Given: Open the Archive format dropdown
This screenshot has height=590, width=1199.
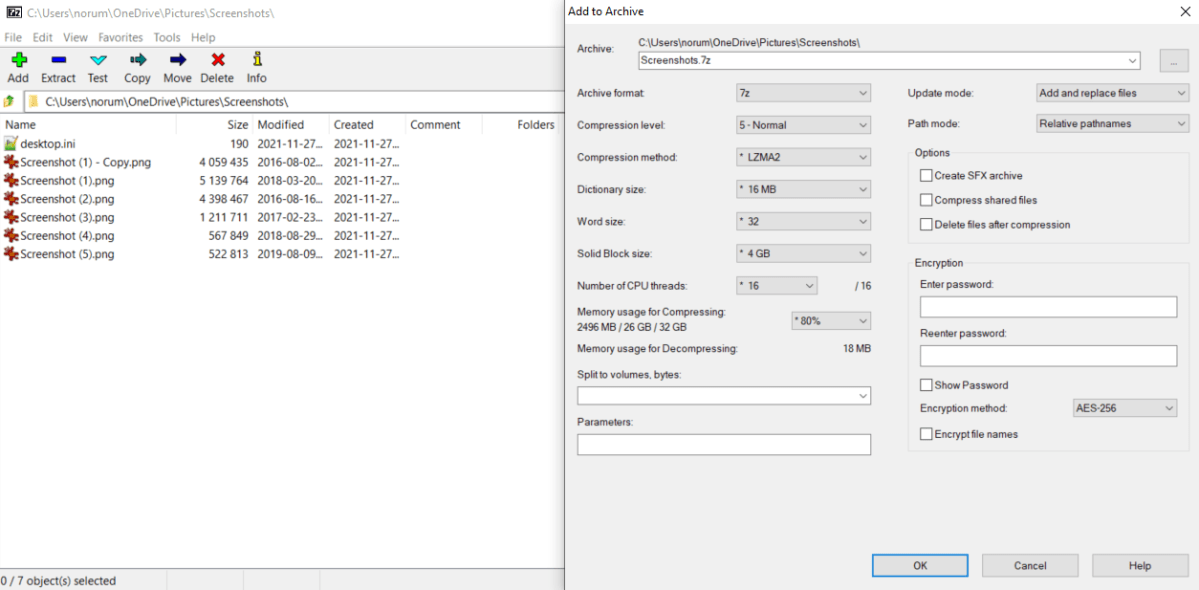Looking at the screenshot, I should [803, 92].
